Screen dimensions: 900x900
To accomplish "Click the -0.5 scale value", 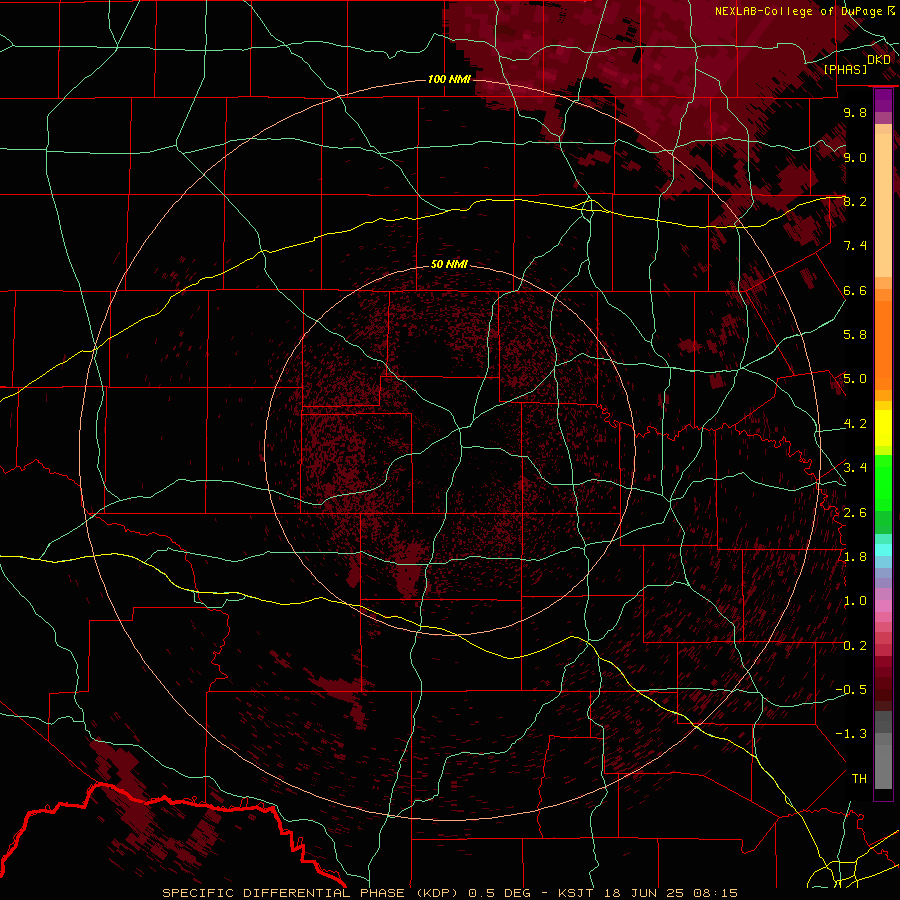I will (851, 690).
